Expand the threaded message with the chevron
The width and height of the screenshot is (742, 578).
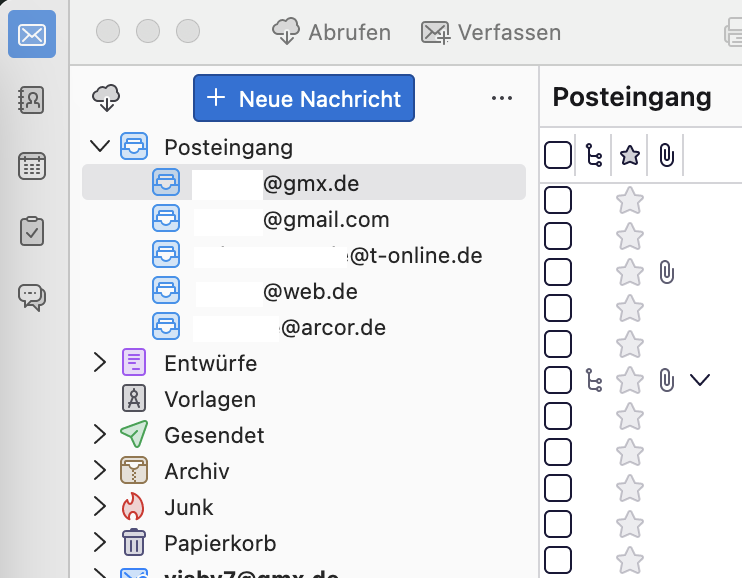pyautogui.click(x=700, y=379)
